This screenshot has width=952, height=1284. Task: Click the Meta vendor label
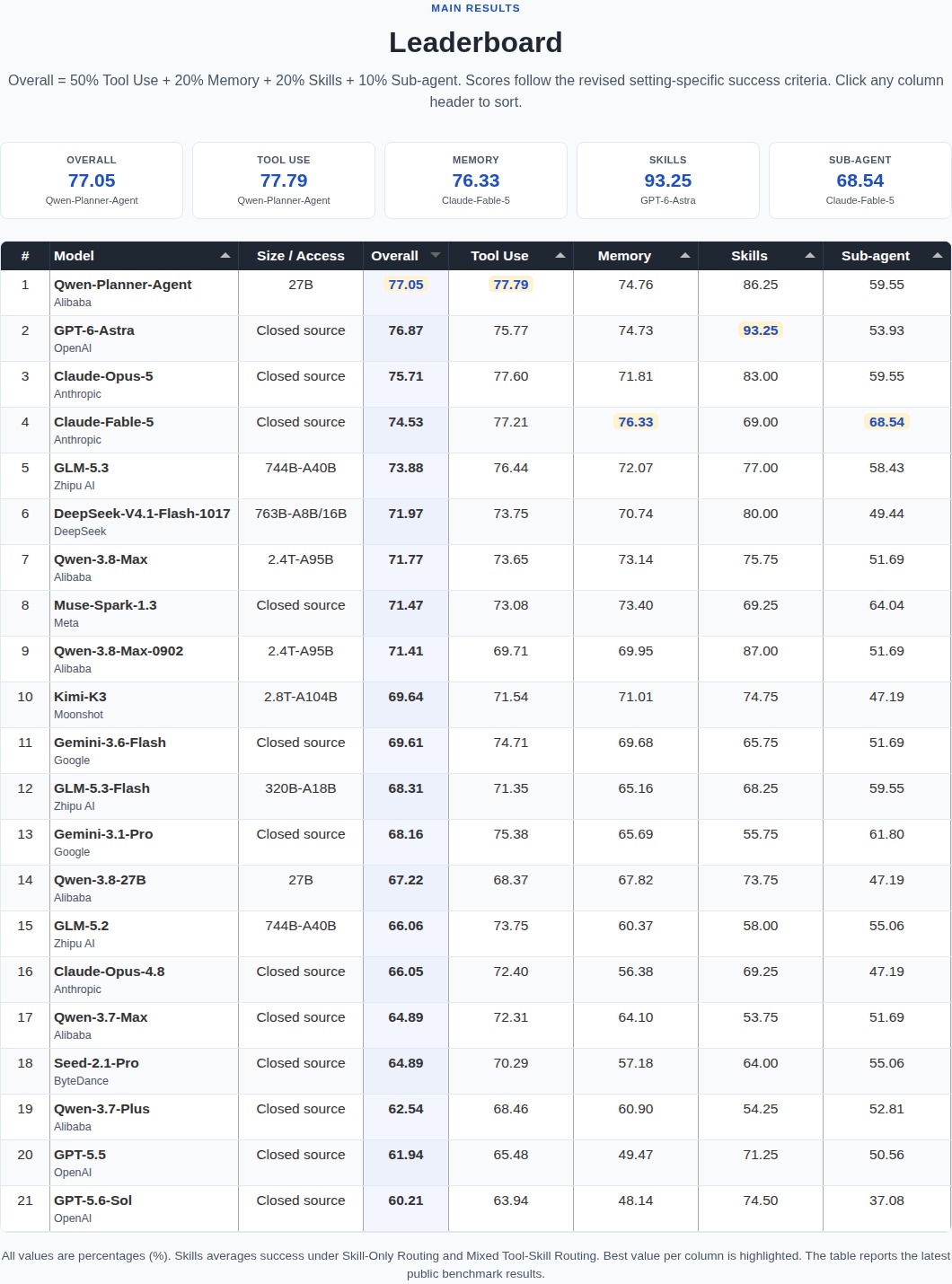66,623
